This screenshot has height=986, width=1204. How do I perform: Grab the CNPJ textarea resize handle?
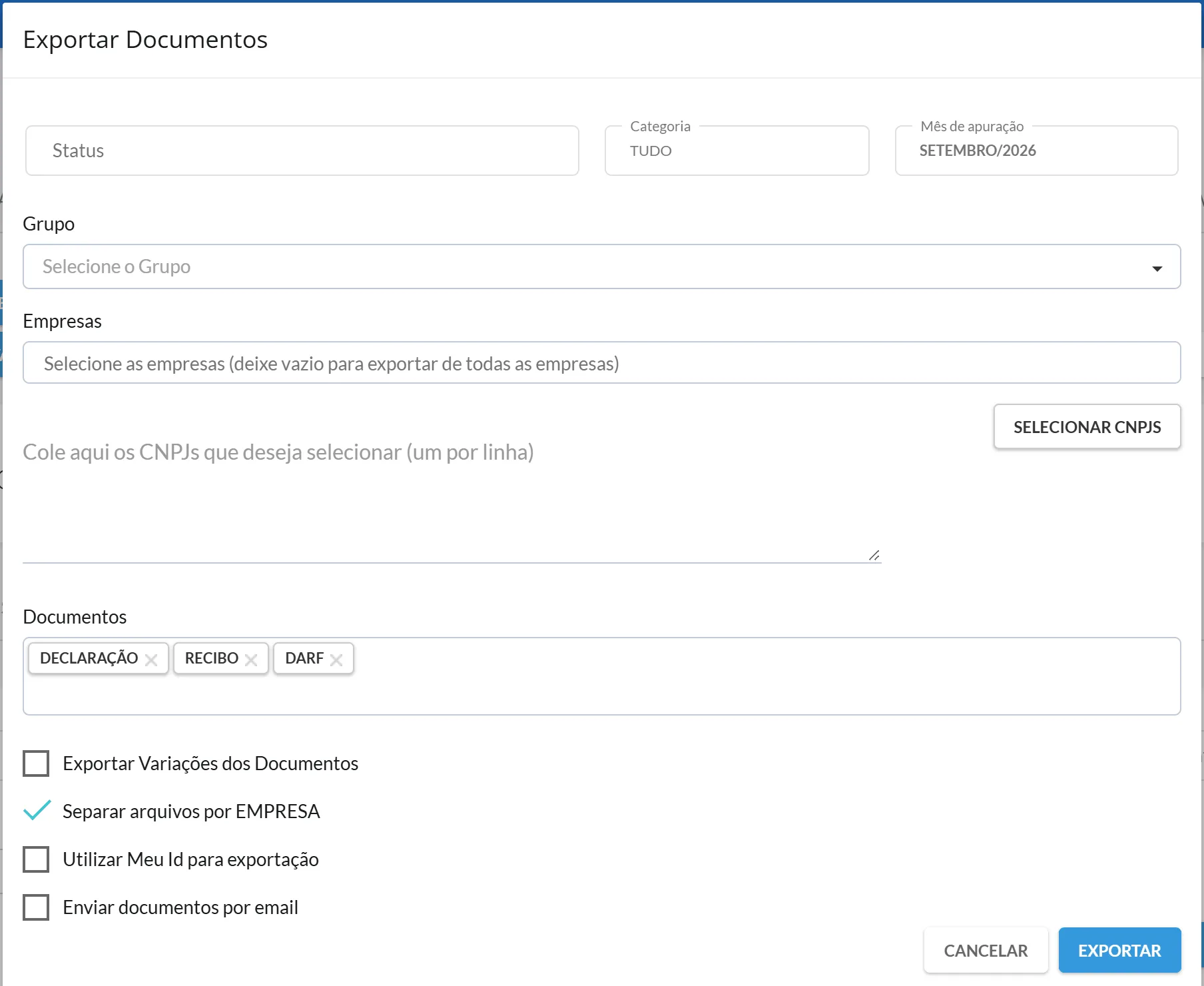point(874,556)
